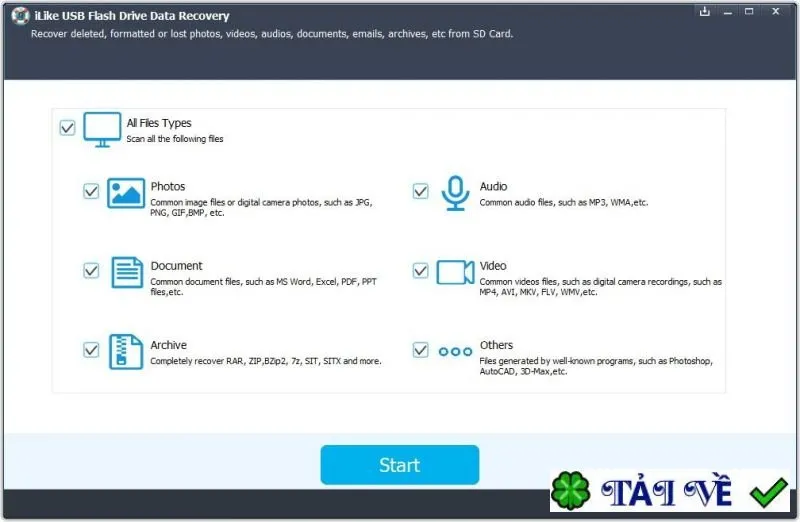Uncheck the All Files Types checkbox
Screen dimensions: 800x522
click(67, 127)
